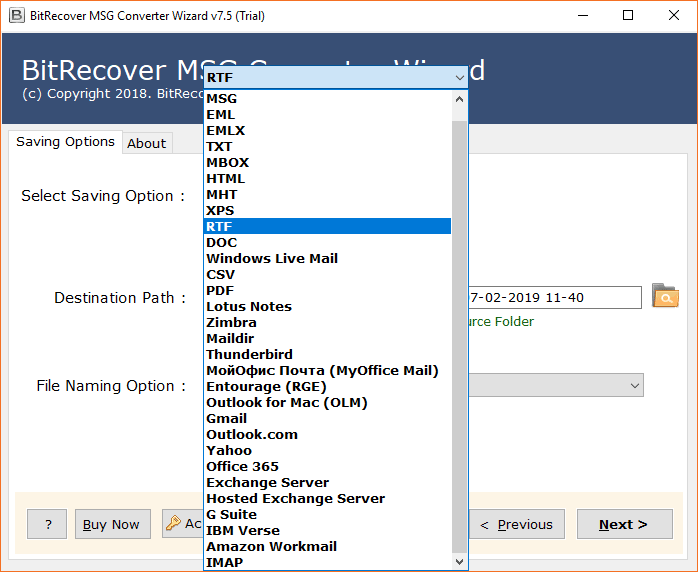Click the Next > button
698x572 pixels.
[625, 524]
